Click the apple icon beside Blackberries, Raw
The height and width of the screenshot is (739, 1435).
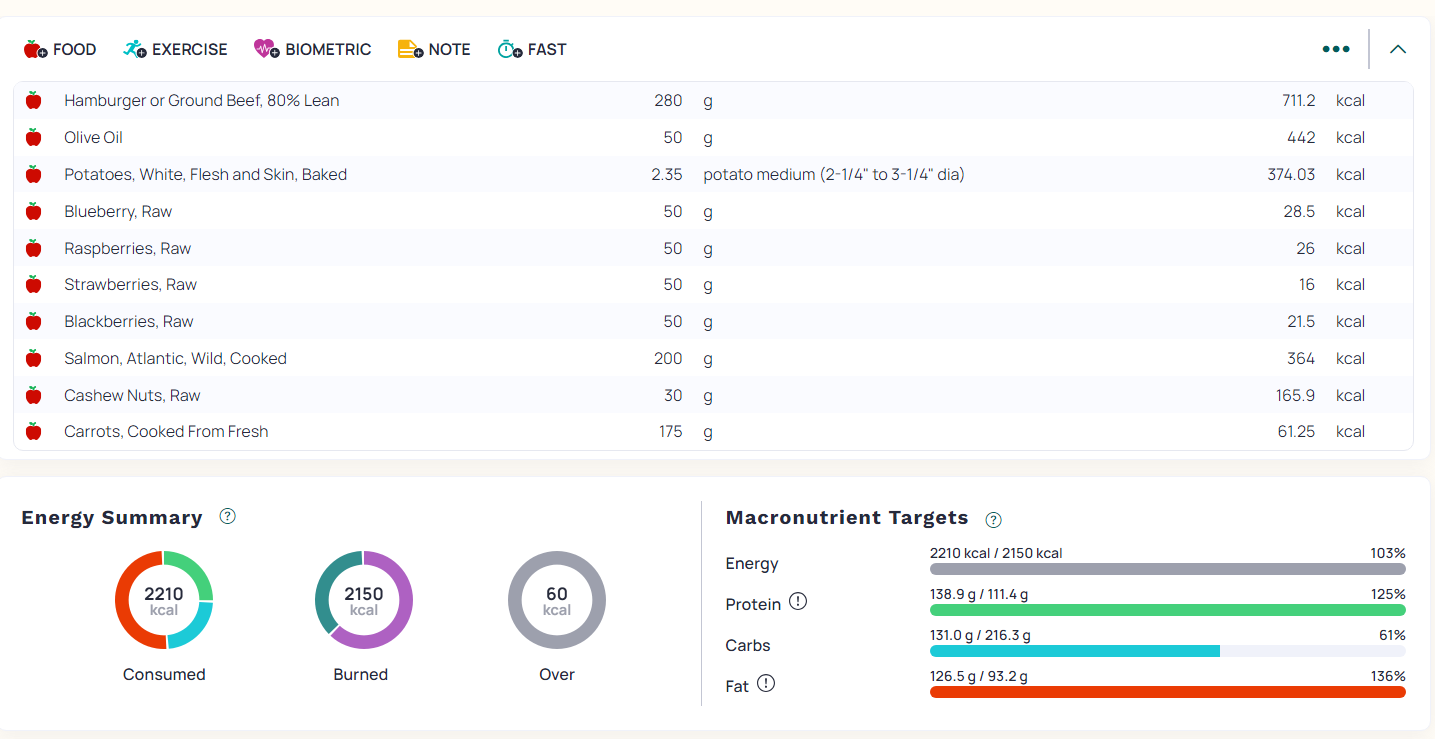tap(33, 321)
